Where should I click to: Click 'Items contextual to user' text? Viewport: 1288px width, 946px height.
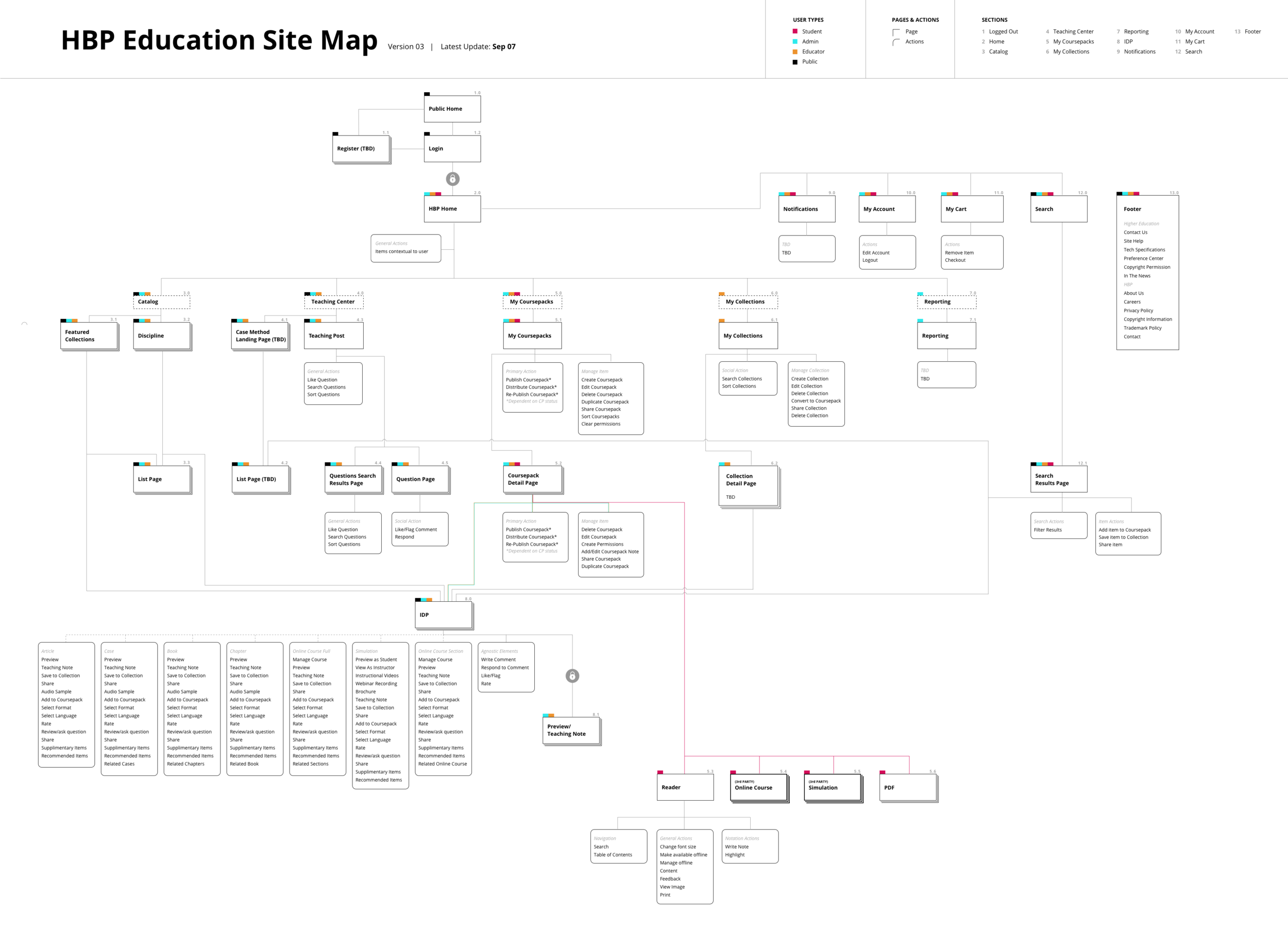coord(401,251)
